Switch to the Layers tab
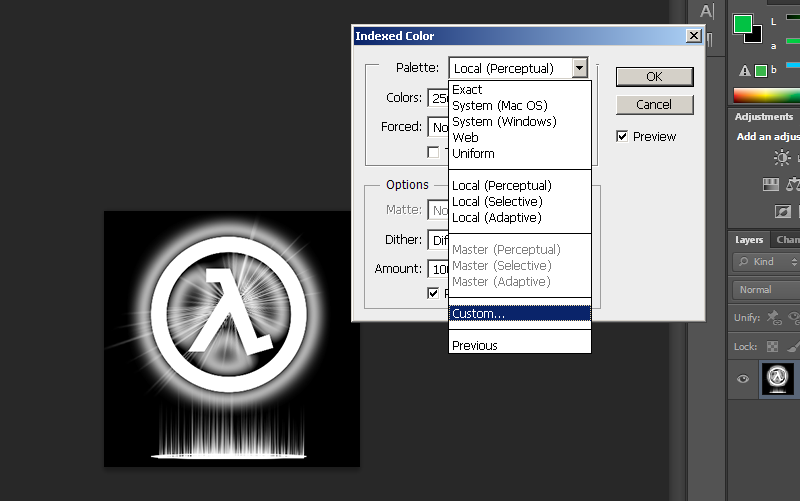 pos(749,240)
